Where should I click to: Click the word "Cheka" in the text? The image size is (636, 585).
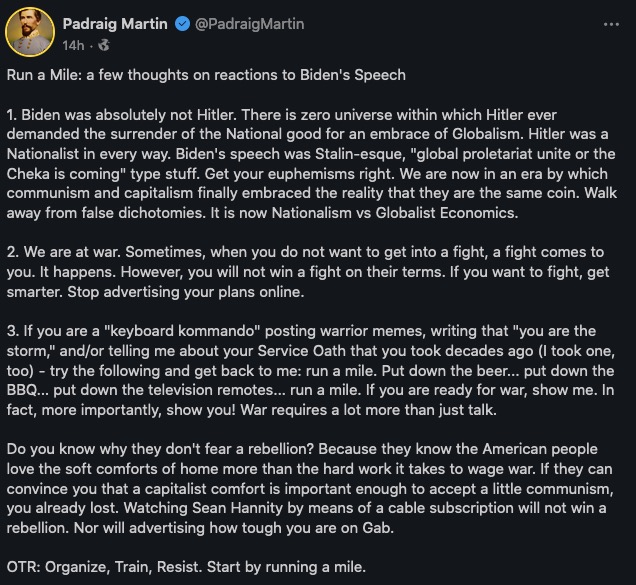point(28,174)
